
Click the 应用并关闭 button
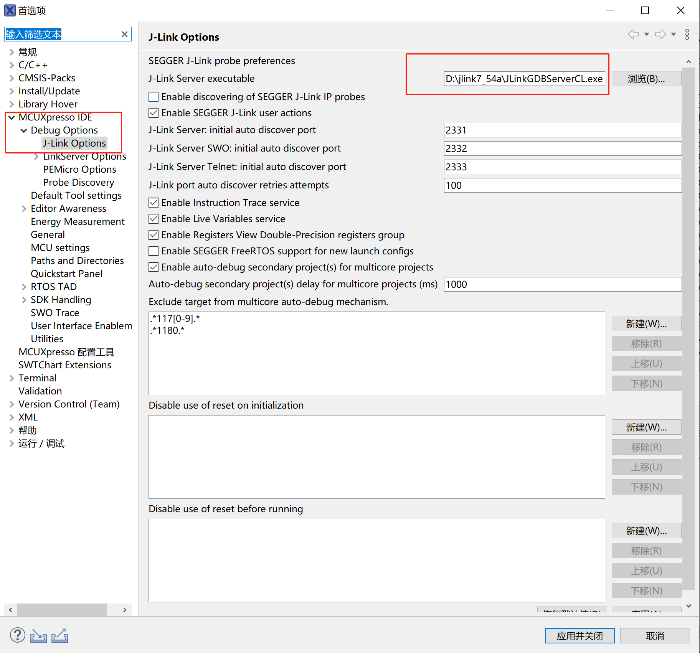click(x=579, y=636)
